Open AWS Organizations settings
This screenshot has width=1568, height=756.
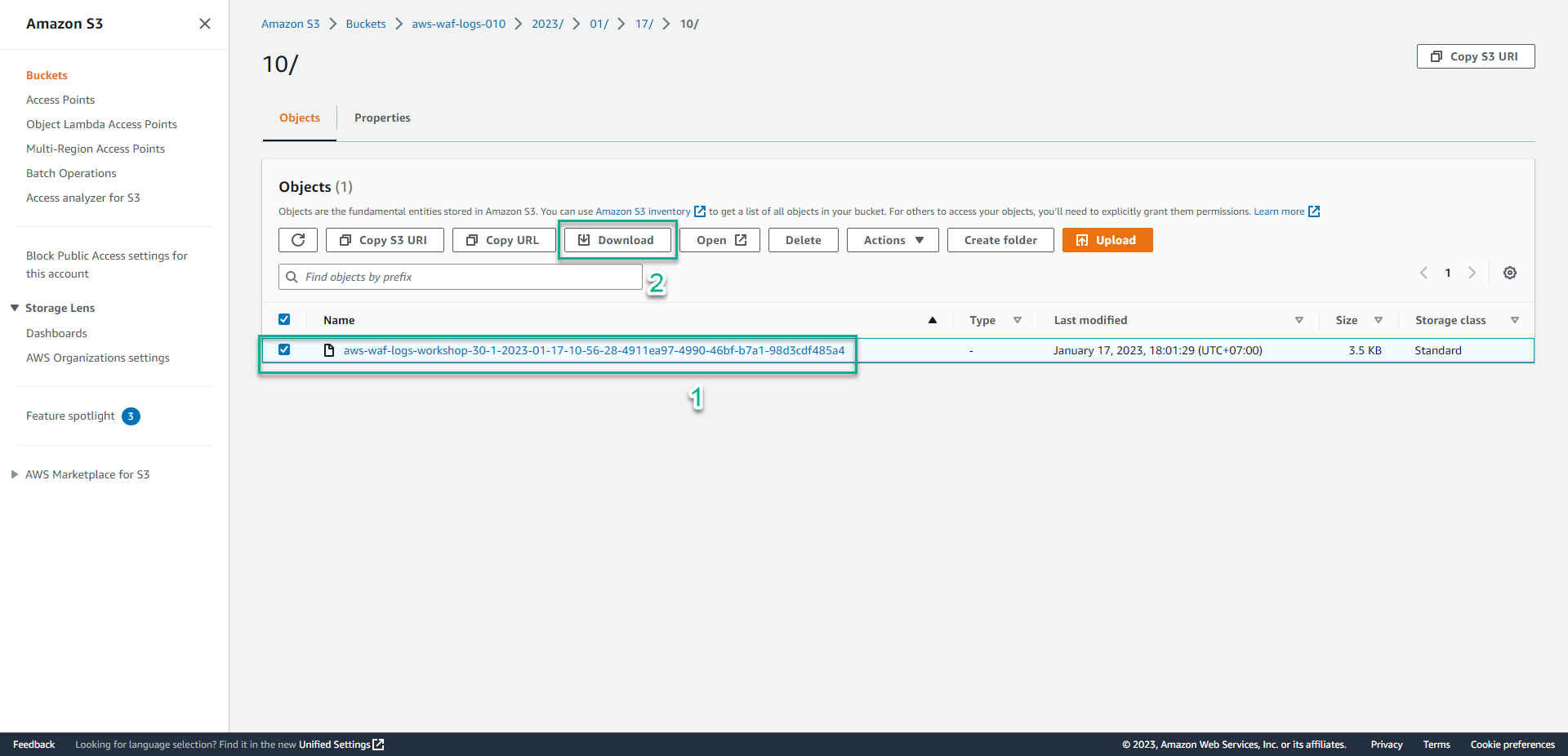(x=98, y=358)
